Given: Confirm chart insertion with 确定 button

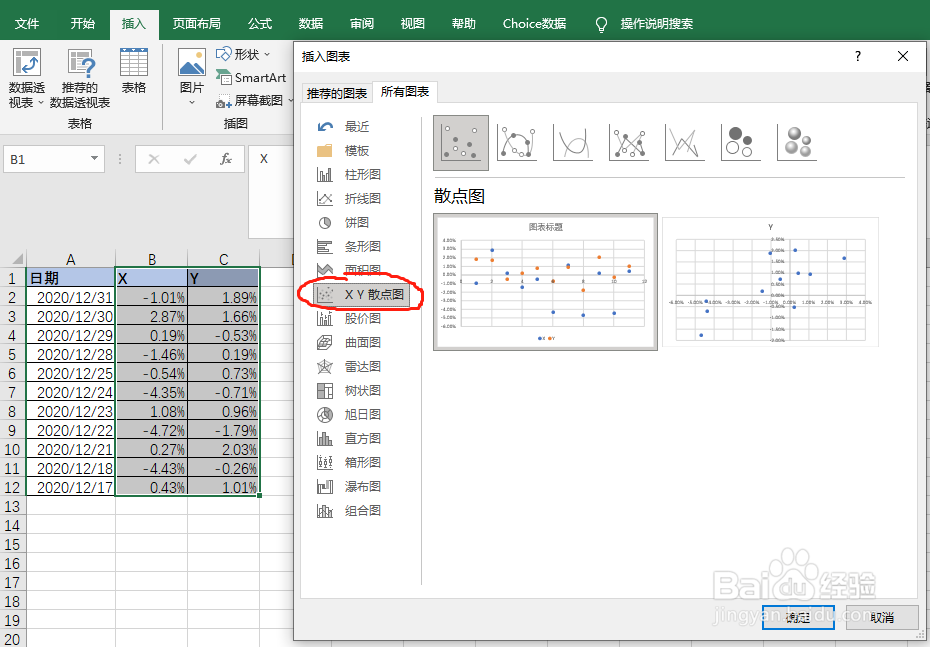Looking at the screenshot, I should coord(797,617).
